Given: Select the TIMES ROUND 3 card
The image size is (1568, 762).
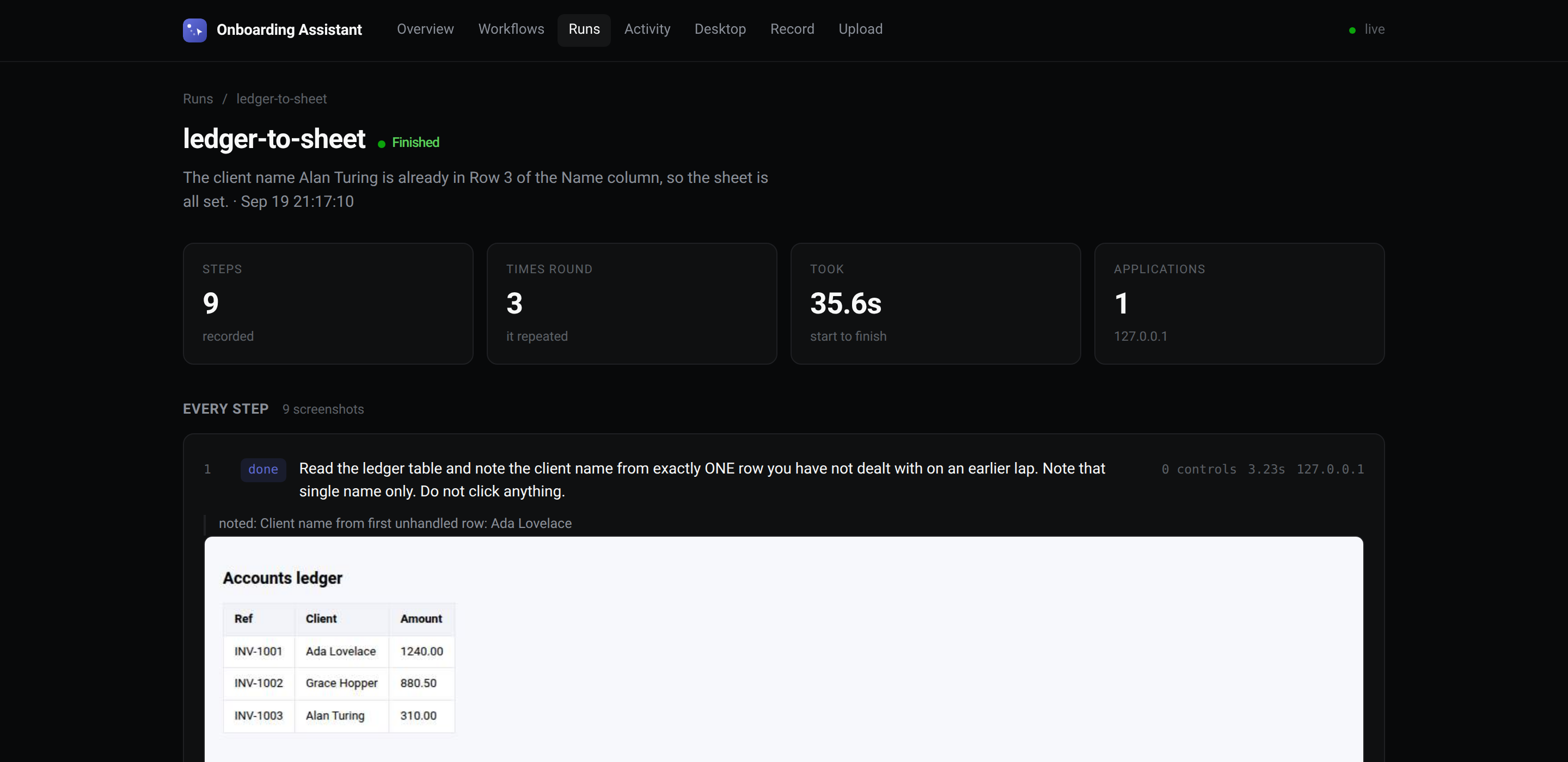Looking at the screenshot, I should click(632, 304).
